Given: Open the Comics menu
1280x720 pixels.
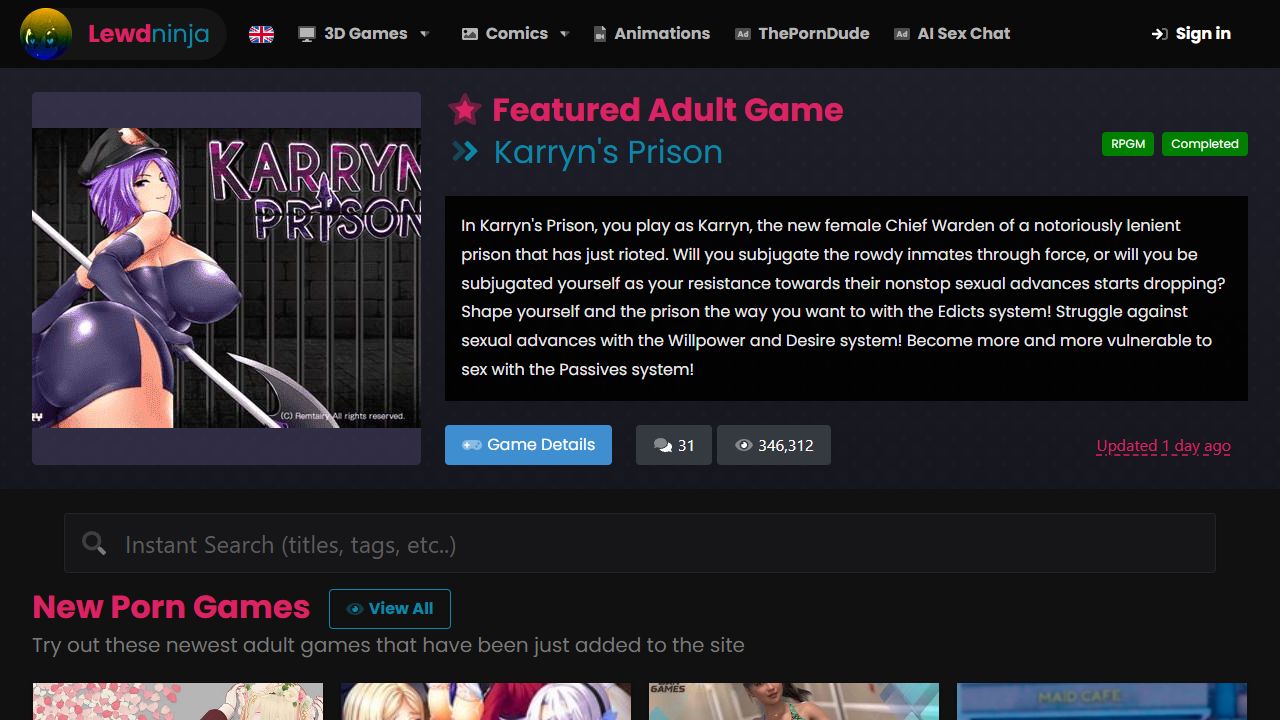Looking at the screenshot, I should point(516,33).
